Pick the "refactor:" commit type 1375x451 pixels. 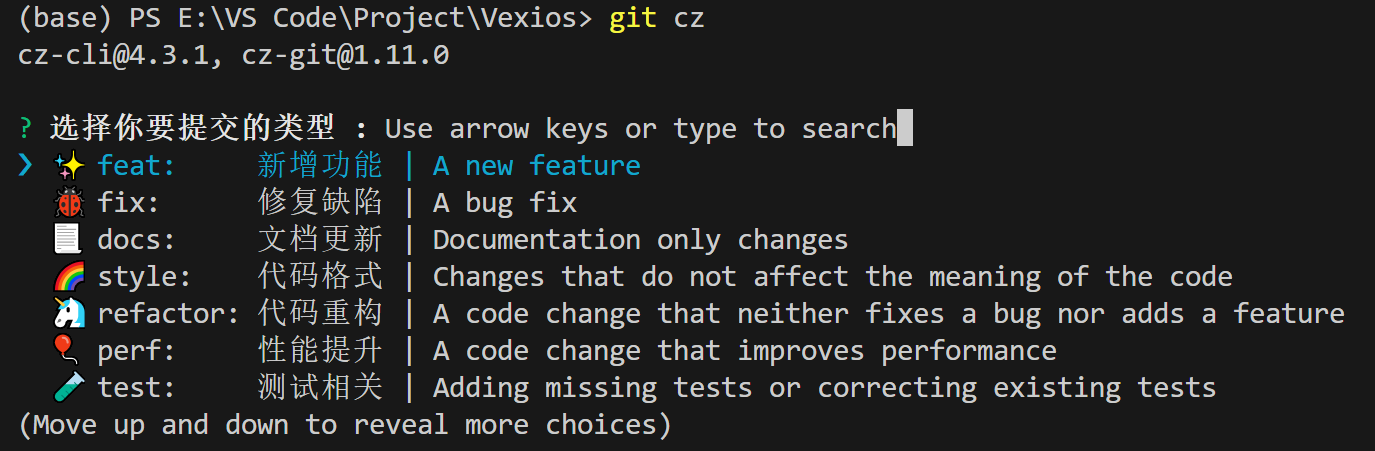pos(168,314)
